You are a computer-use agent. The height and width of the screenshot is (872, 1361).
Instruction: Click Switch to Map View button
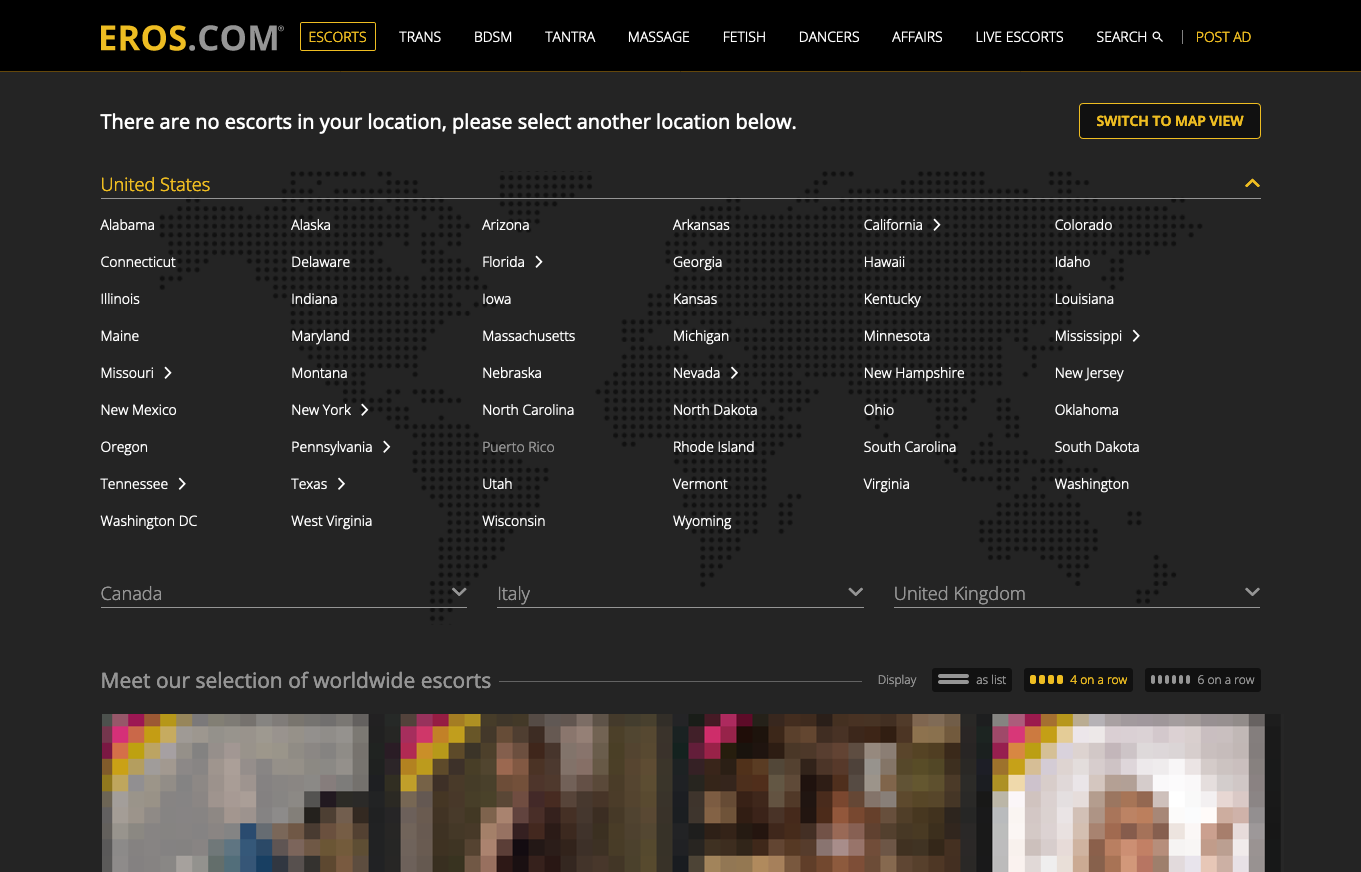[x=1169, y=121]
